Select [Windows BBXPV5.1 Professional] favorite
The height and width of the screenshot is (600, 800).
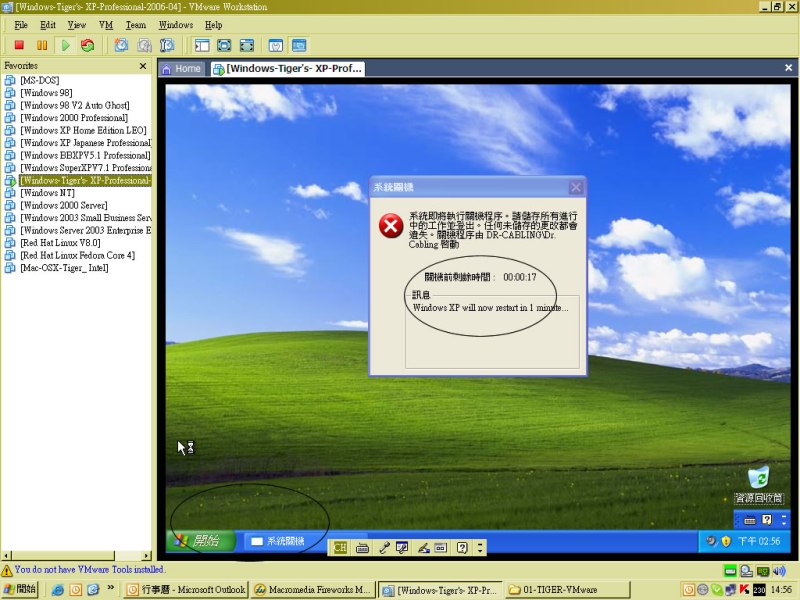[85, 155]
